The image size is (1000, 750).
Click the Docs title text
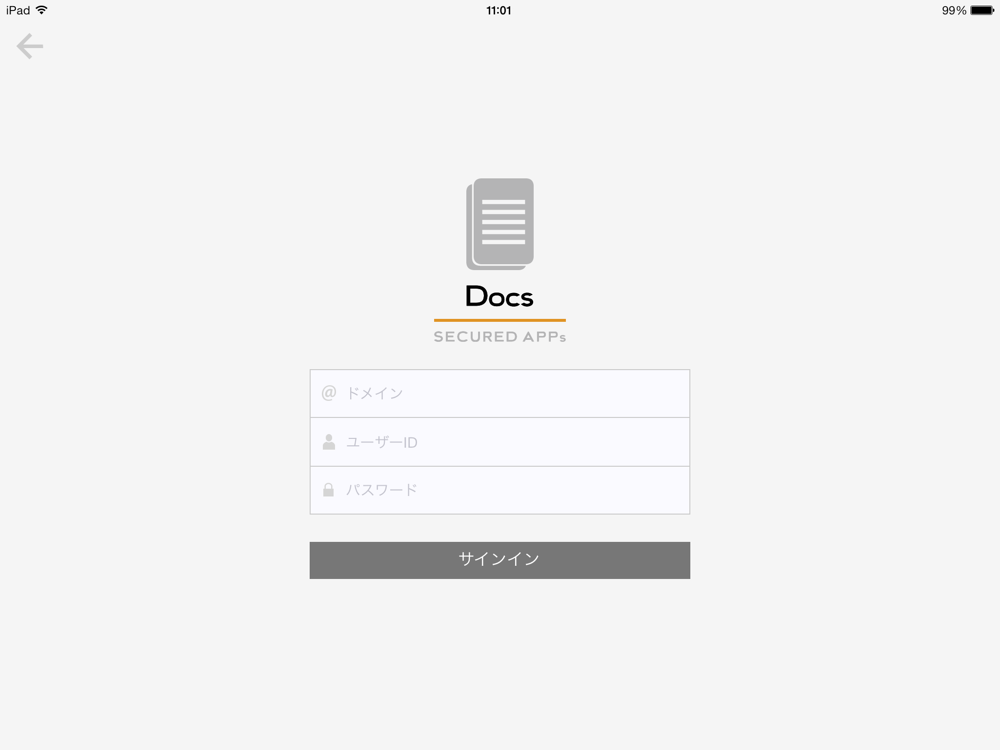(499, 297)
